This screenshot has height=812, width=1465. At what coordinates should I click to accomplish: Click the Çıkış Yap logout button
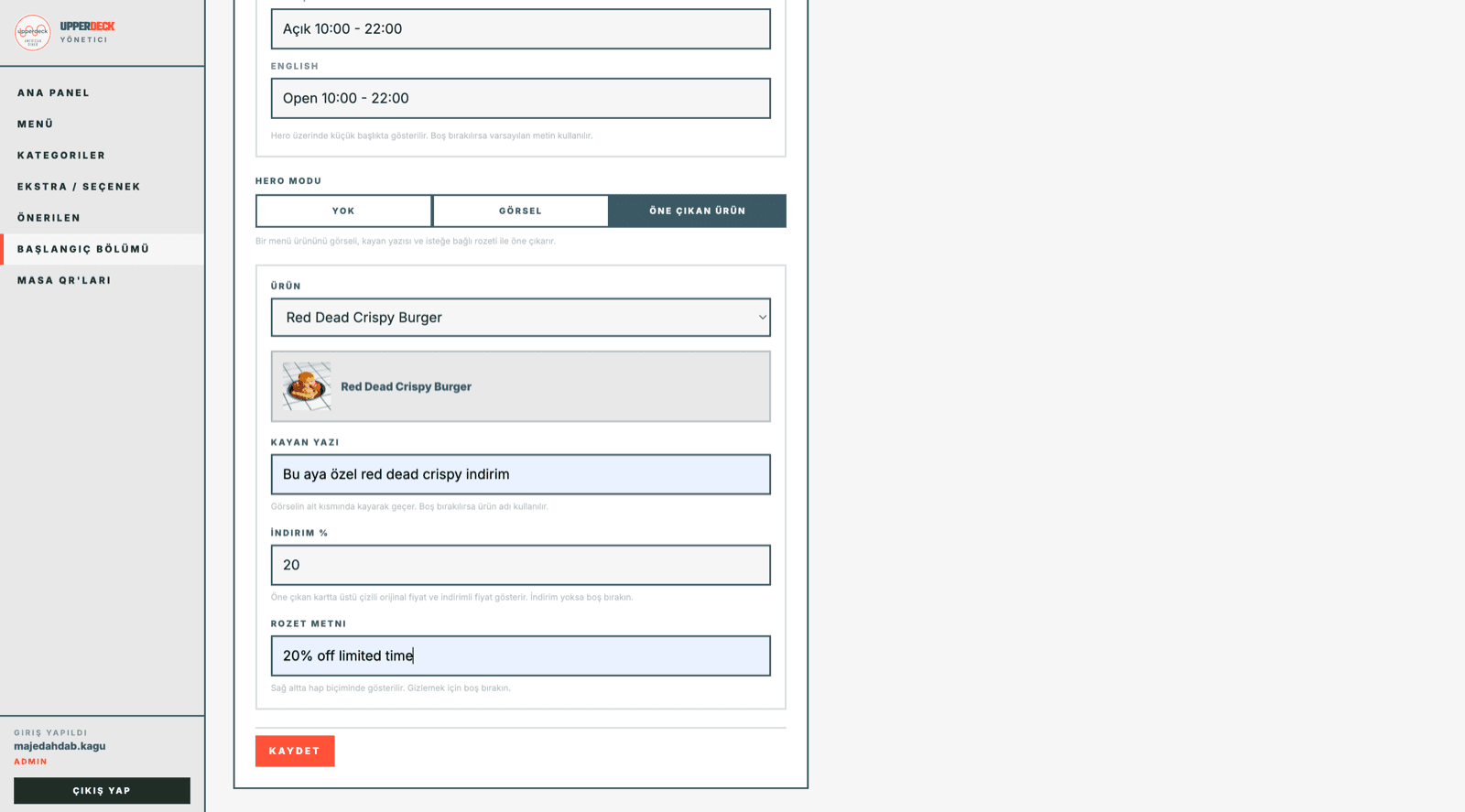click(102, 791)
